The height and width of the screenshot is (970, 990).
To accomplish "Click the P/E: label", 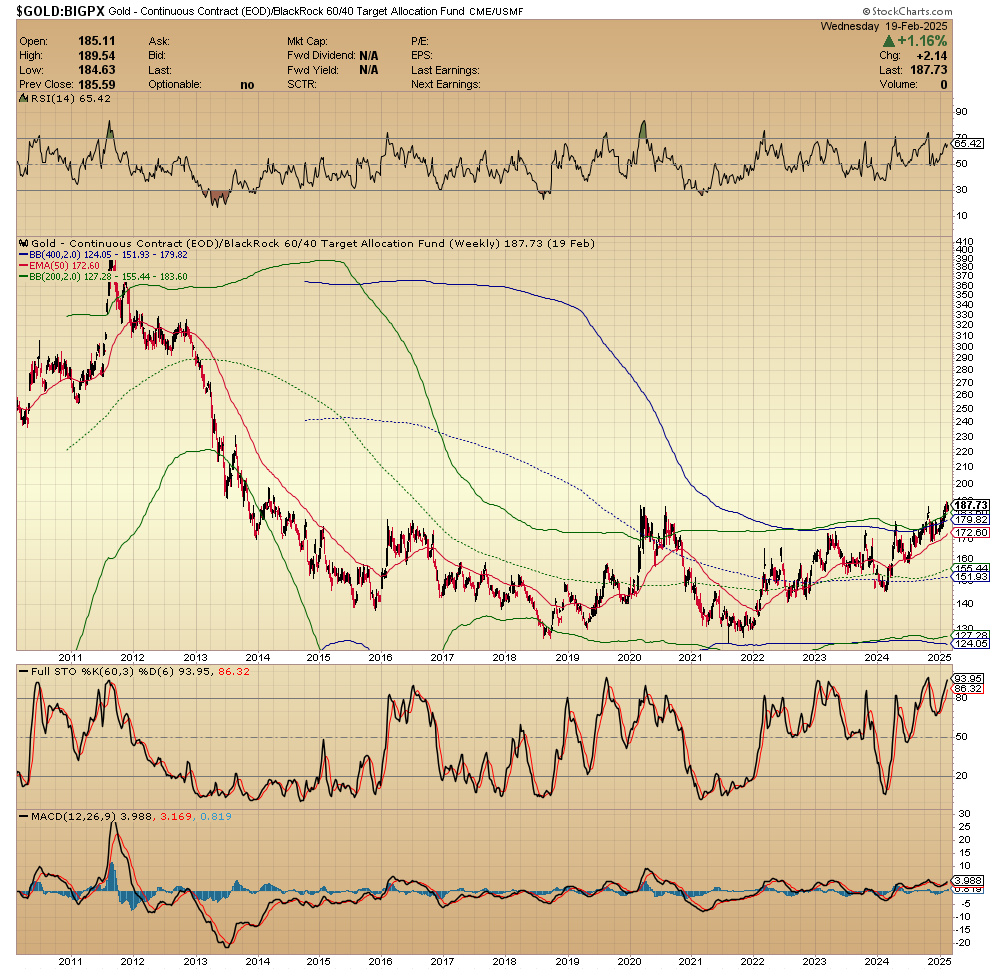I will (x=420, y=41).
